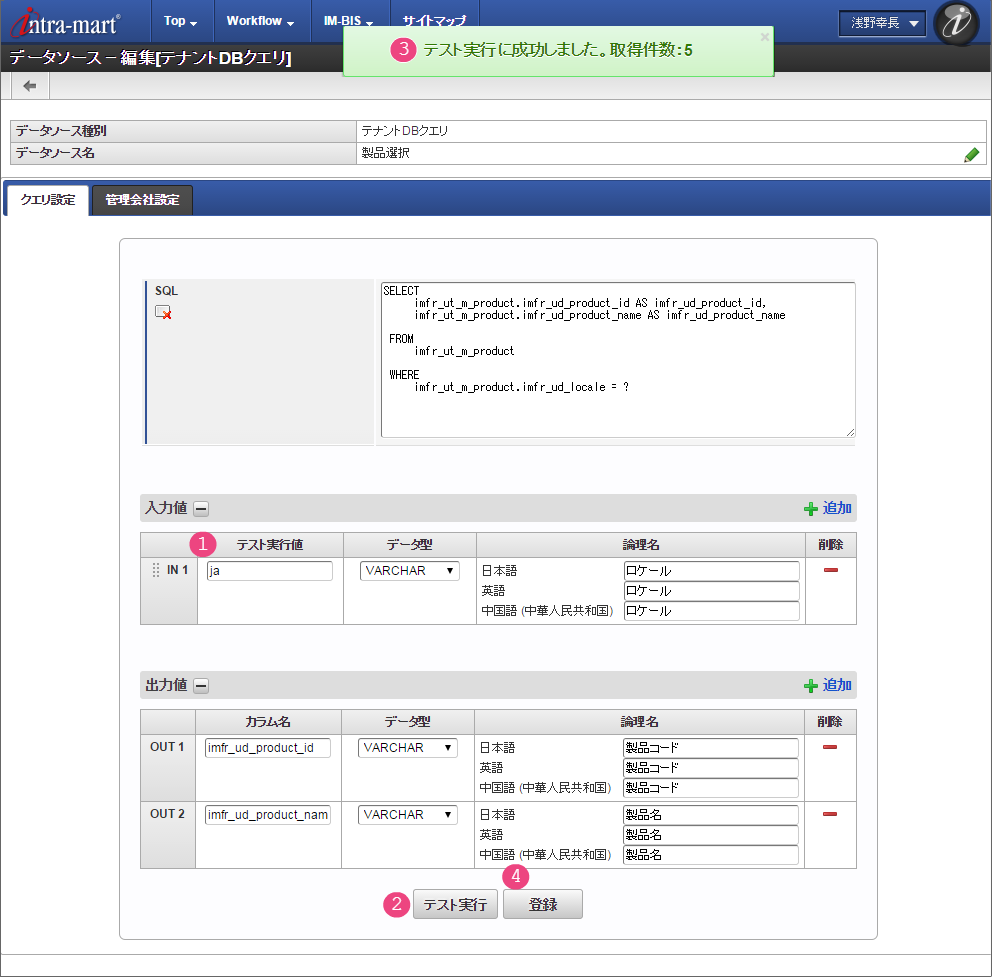Switch to the クエリ設定 tab
992x977 pixels.
click(47, 200)
